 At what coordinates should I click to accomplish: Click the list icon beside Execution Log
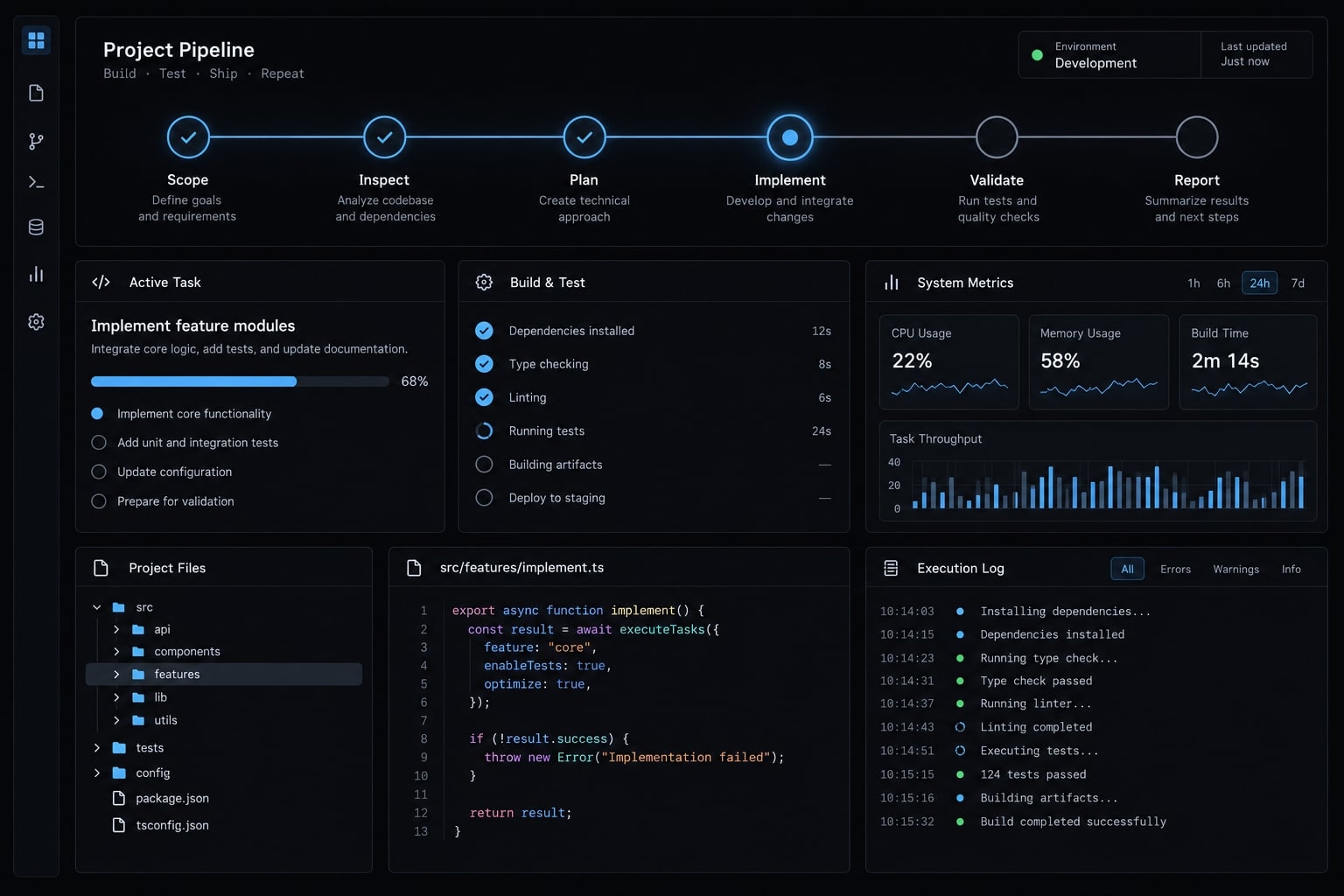(x=891, y=568)
